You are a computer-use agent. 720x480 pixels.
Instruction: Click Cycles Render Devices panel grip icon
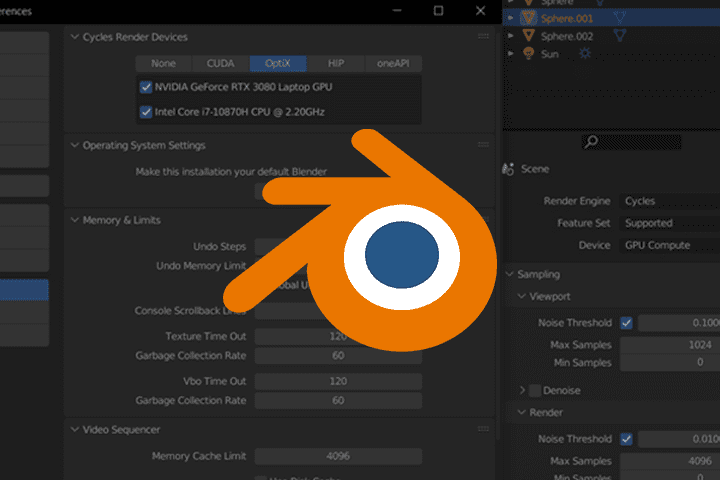[x=483, y=36]
